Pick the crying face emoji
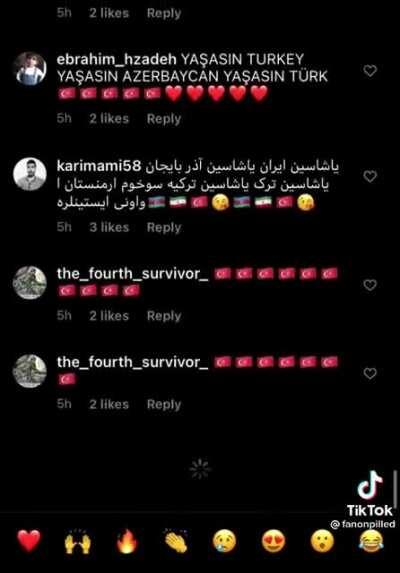 225,542
